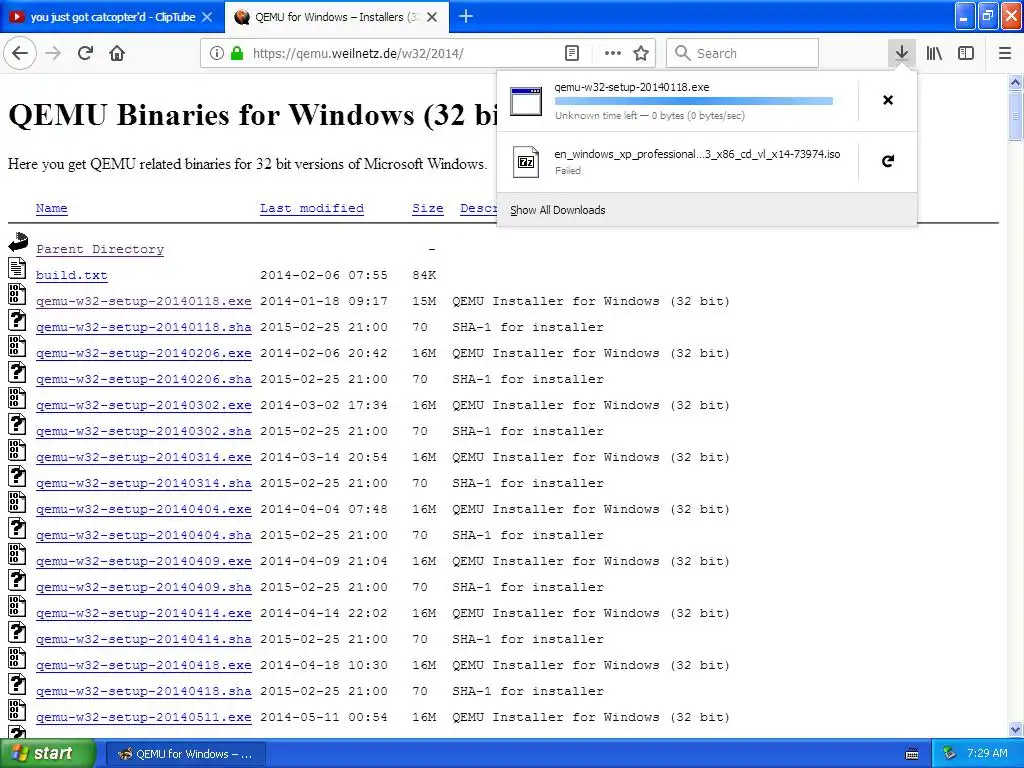This screenshot has width=1024, height=768.
Task: Sort listing by Size
Action: coord(428,208)
